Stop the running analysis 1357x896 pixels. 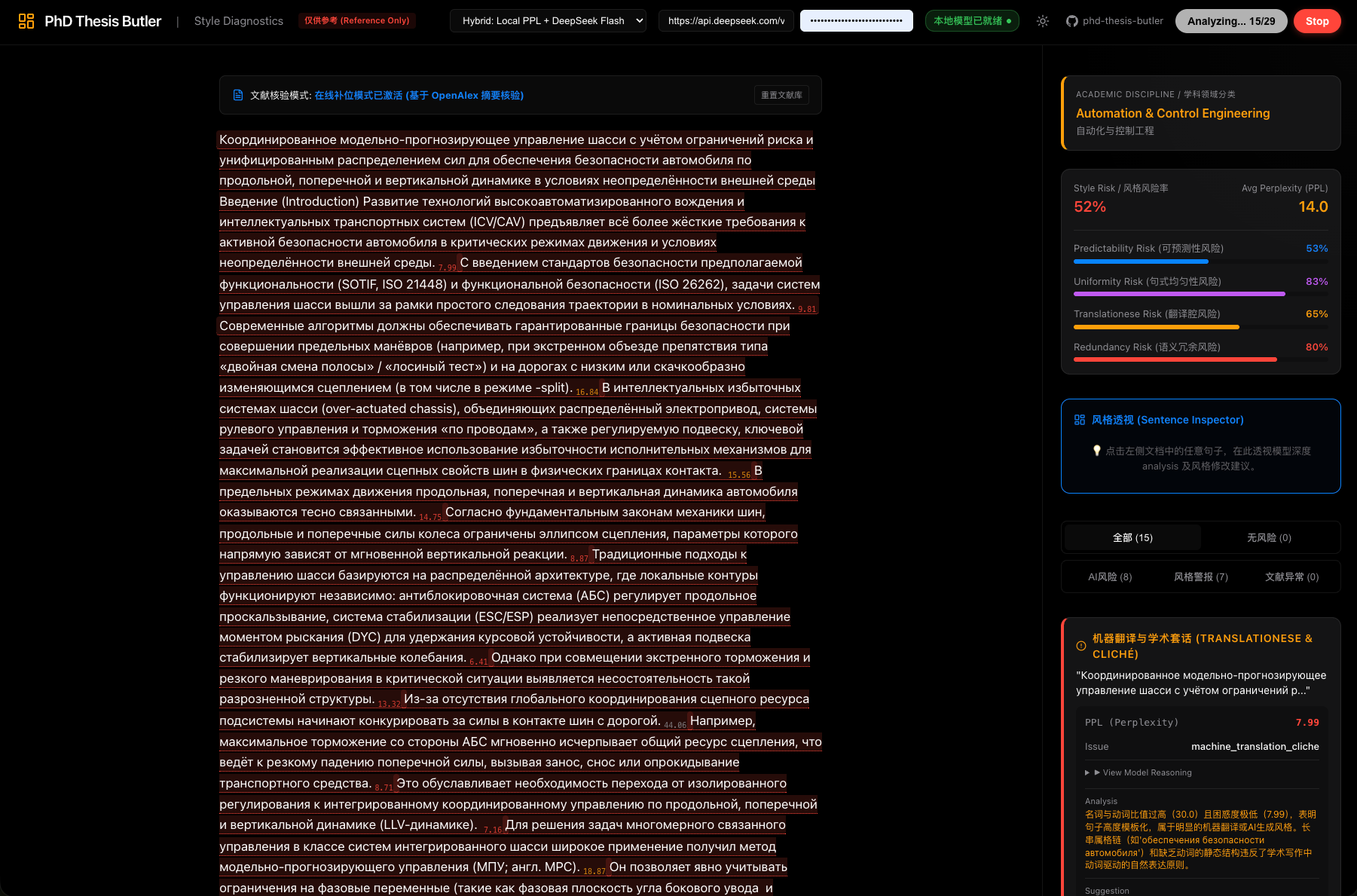click(x=1317, y=21)
